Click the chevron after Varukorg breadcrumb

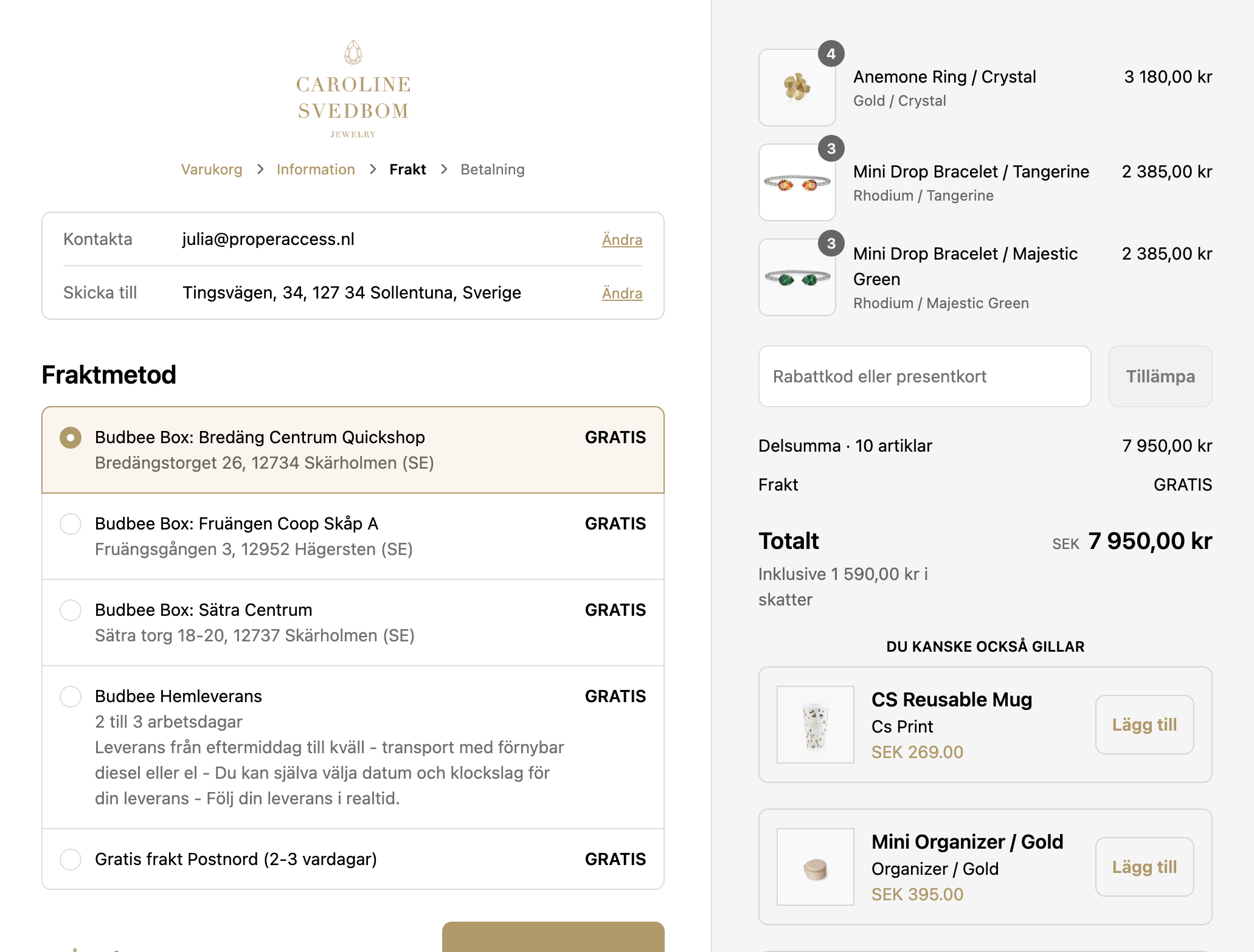(260, 170)
